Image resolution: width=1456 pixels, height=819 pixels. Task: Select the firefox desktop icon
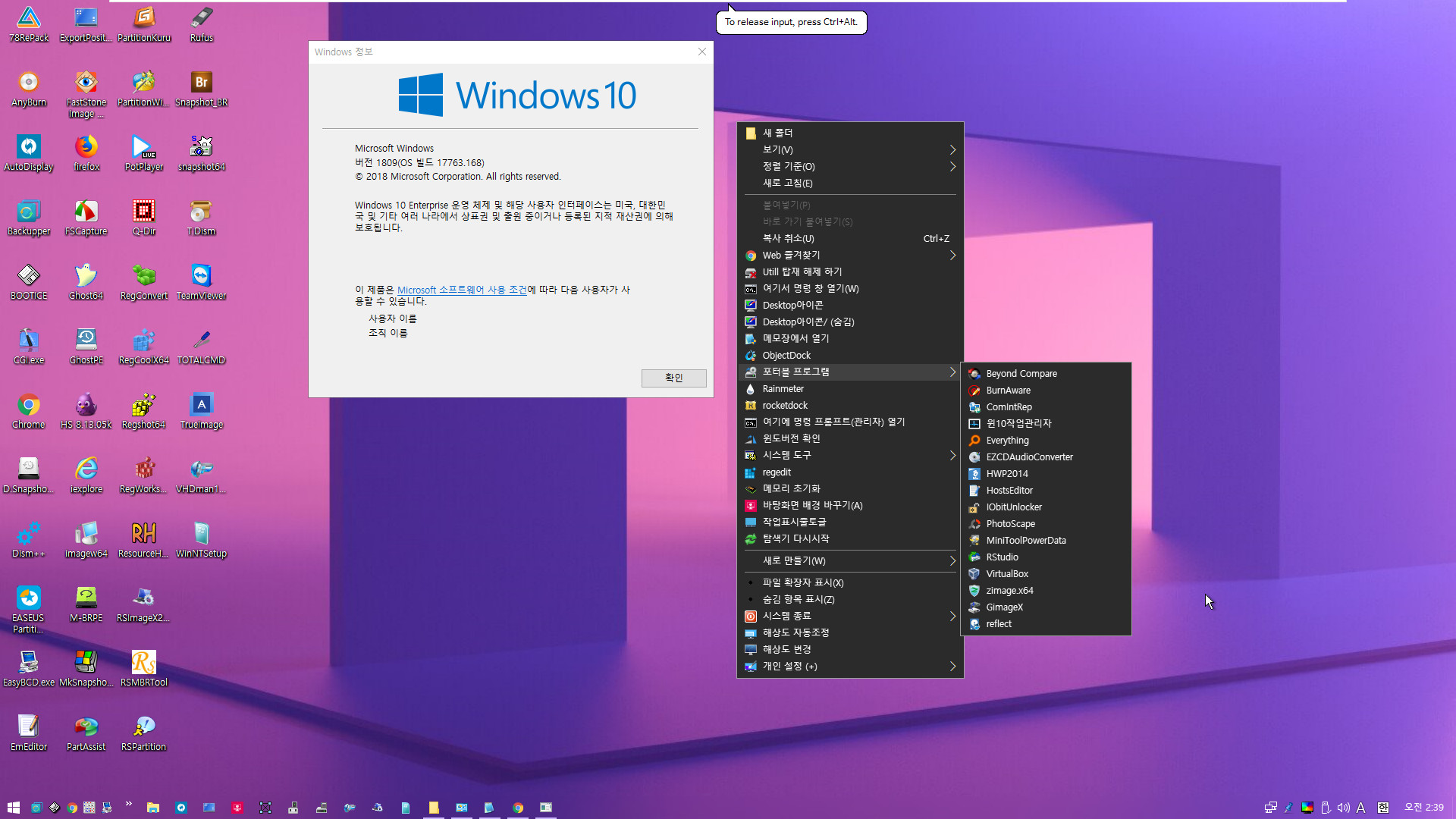click(86, 153)
